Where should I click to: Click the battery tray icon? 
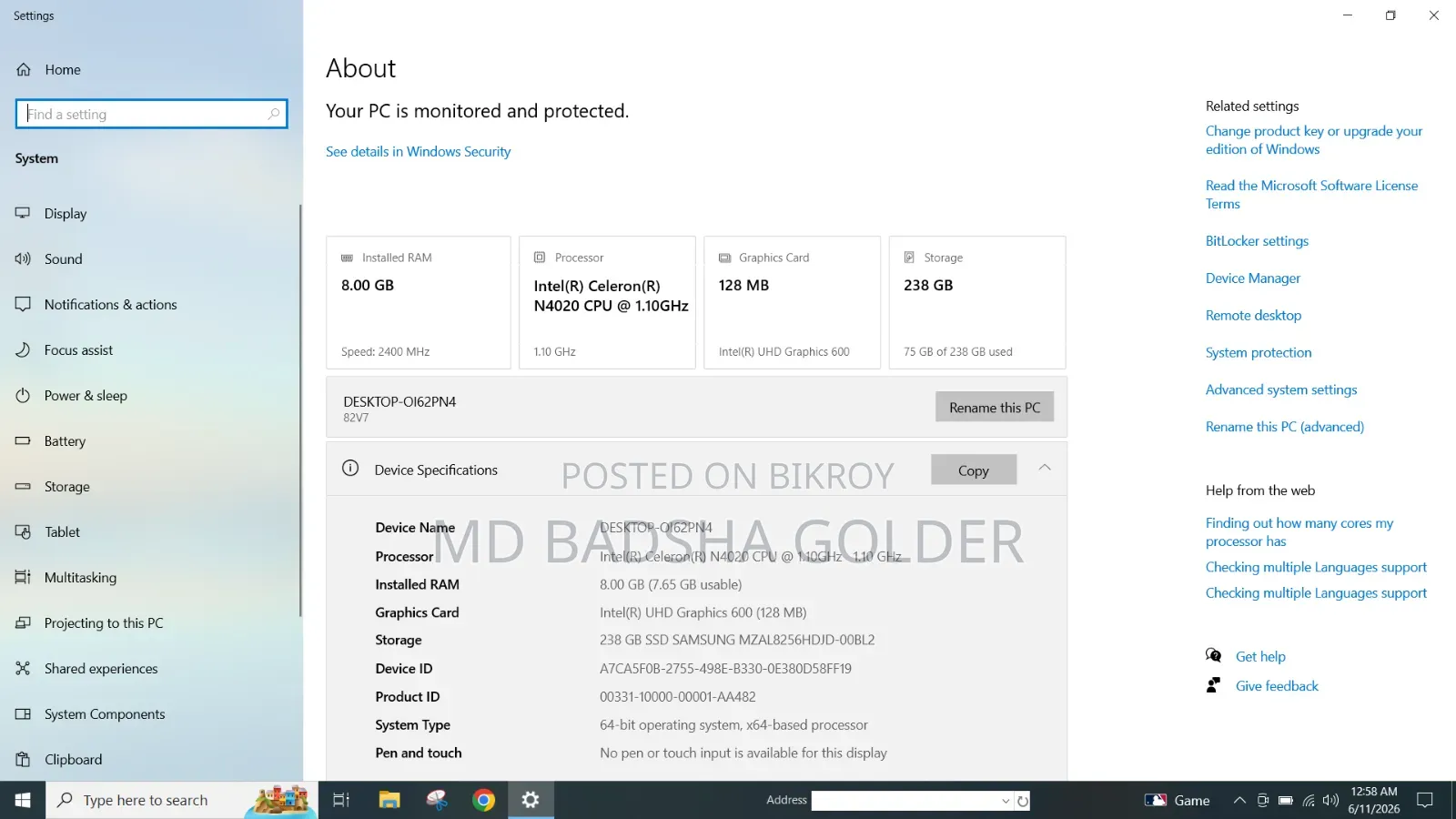[1286, 801]
